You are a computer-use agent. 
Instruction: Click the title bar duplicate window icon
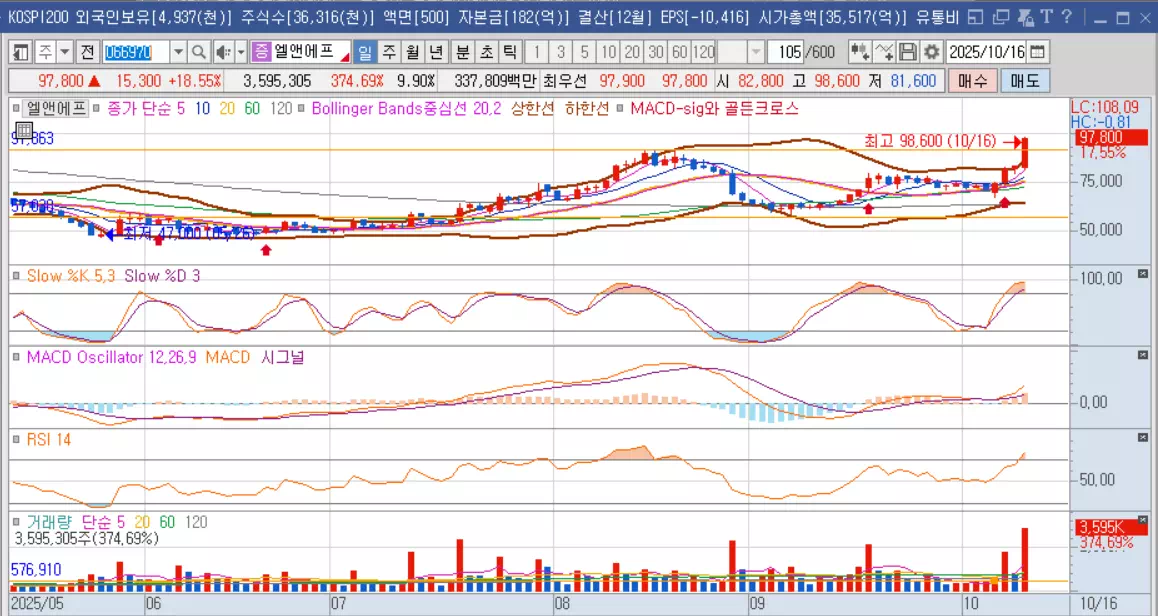[x=1001, y=16]
